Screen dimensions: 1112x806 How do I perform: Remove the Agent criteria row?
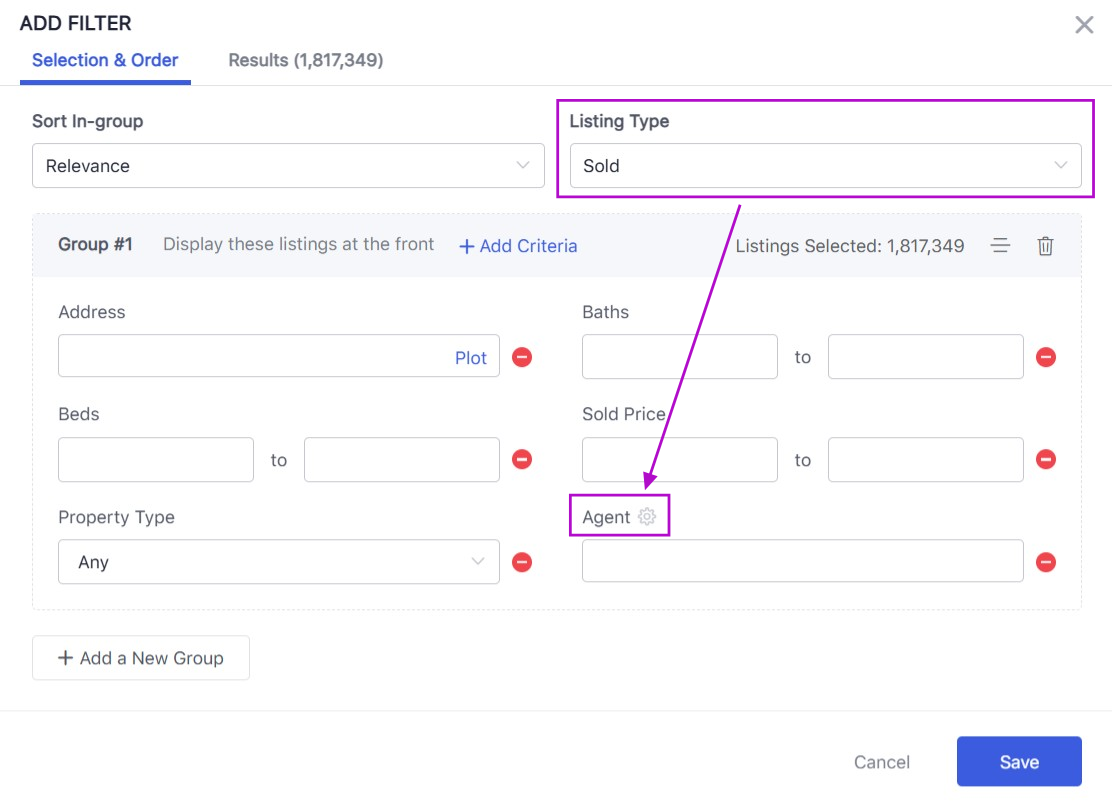1046,562
